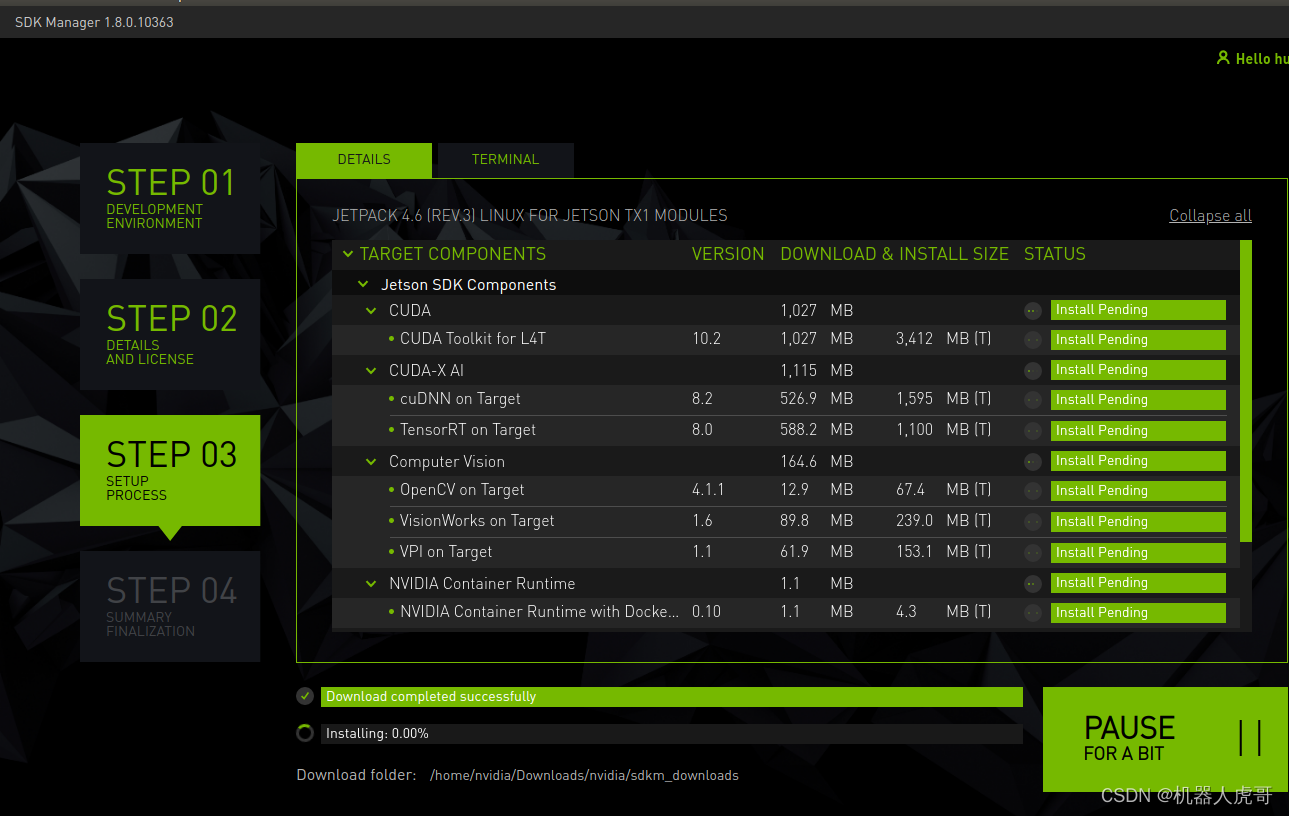1289x816 pixels.
Task: Click the Collapse all link
Action: tap(1210, 215)
